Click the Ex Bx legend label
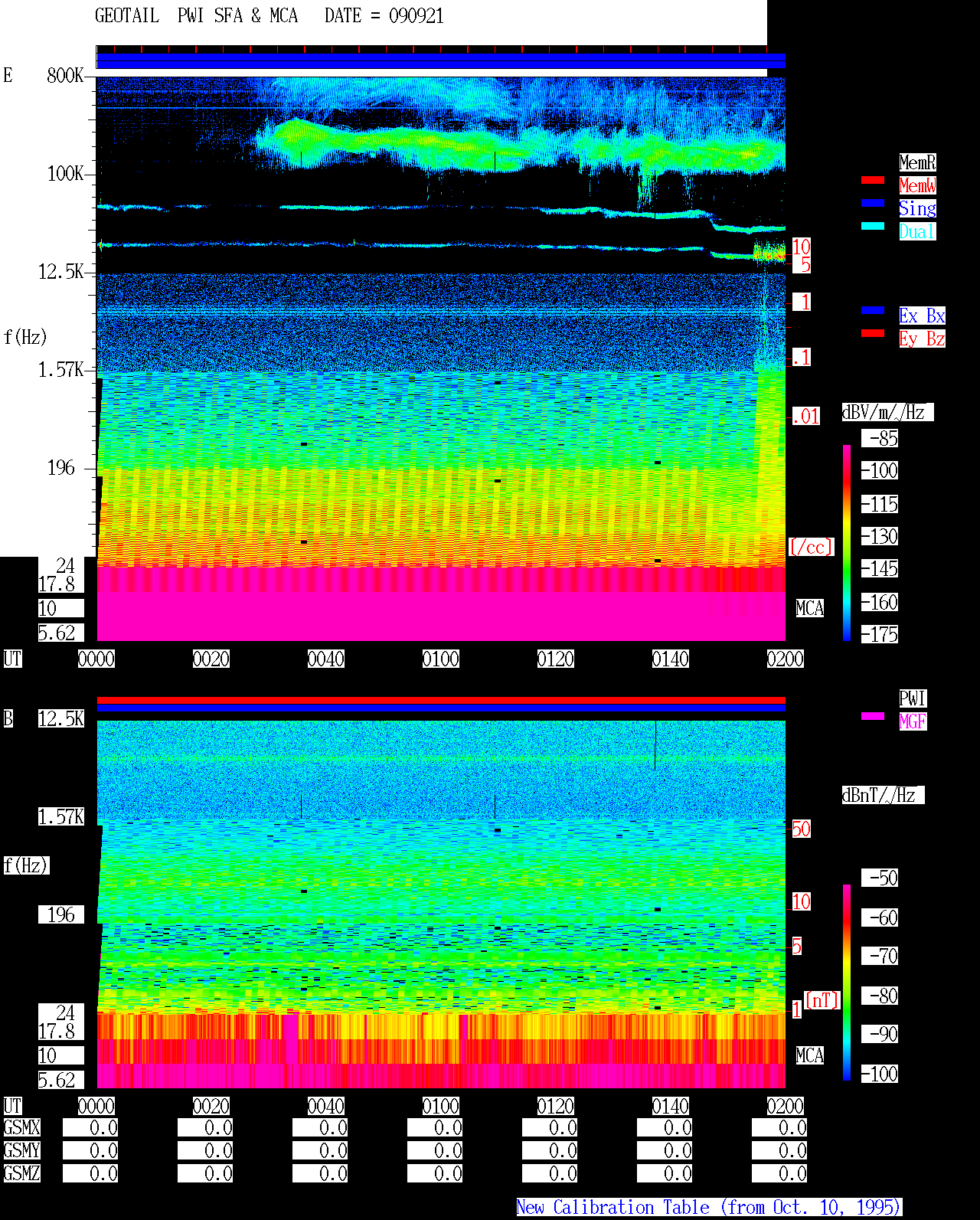The image size is (980, 1220). (922, 316)
